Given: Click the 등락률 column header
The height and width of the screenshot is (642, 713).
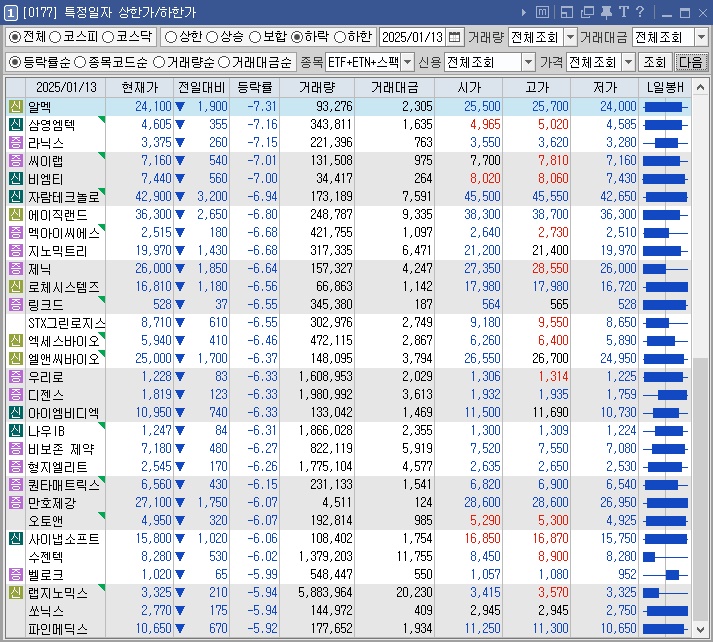Looking at the screenshot, I should pyautogui.click(x=255, y=87).
